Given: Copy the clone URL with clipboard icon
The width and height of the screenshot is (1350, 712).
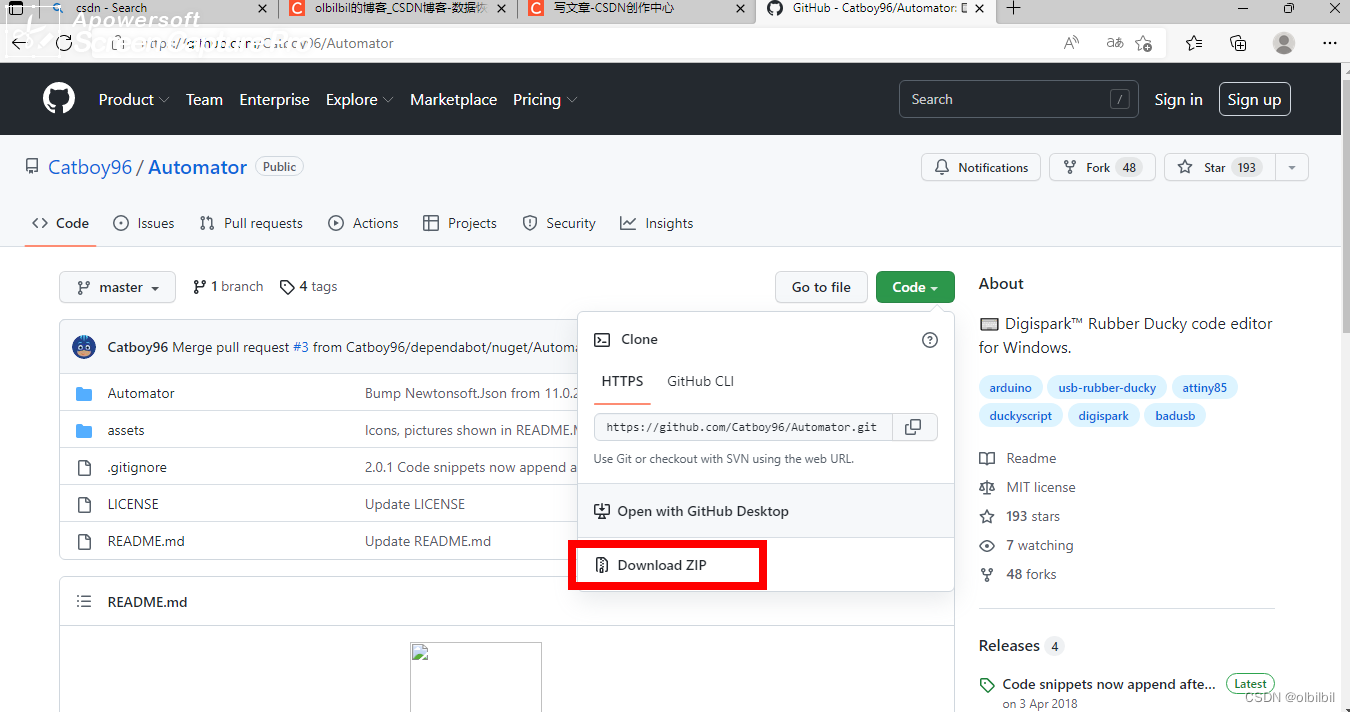Looking at the screenshot, I should [913, 427].
